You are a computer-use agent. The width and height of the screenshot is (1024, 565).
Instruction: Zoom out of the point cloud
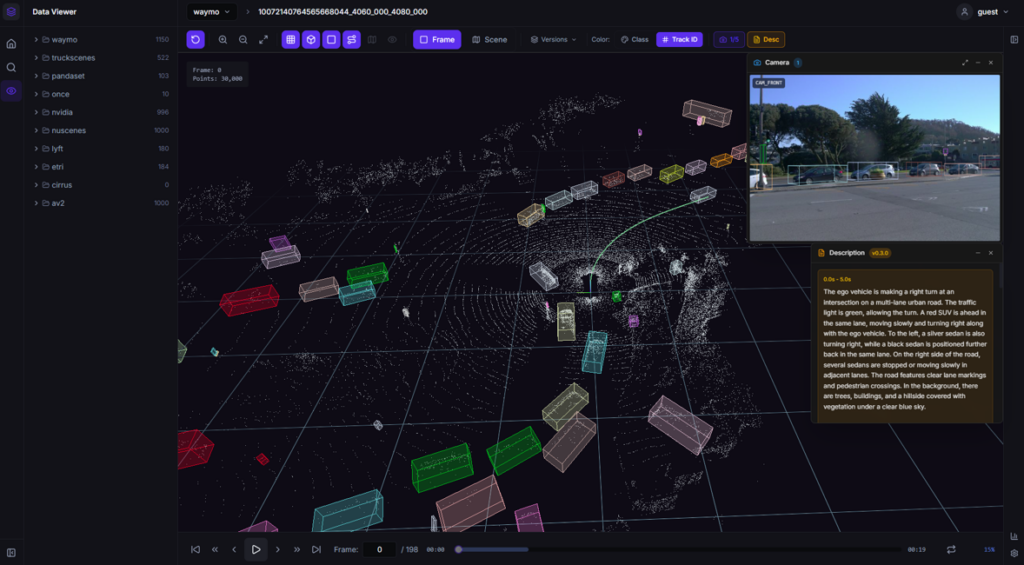coord(243,40)
